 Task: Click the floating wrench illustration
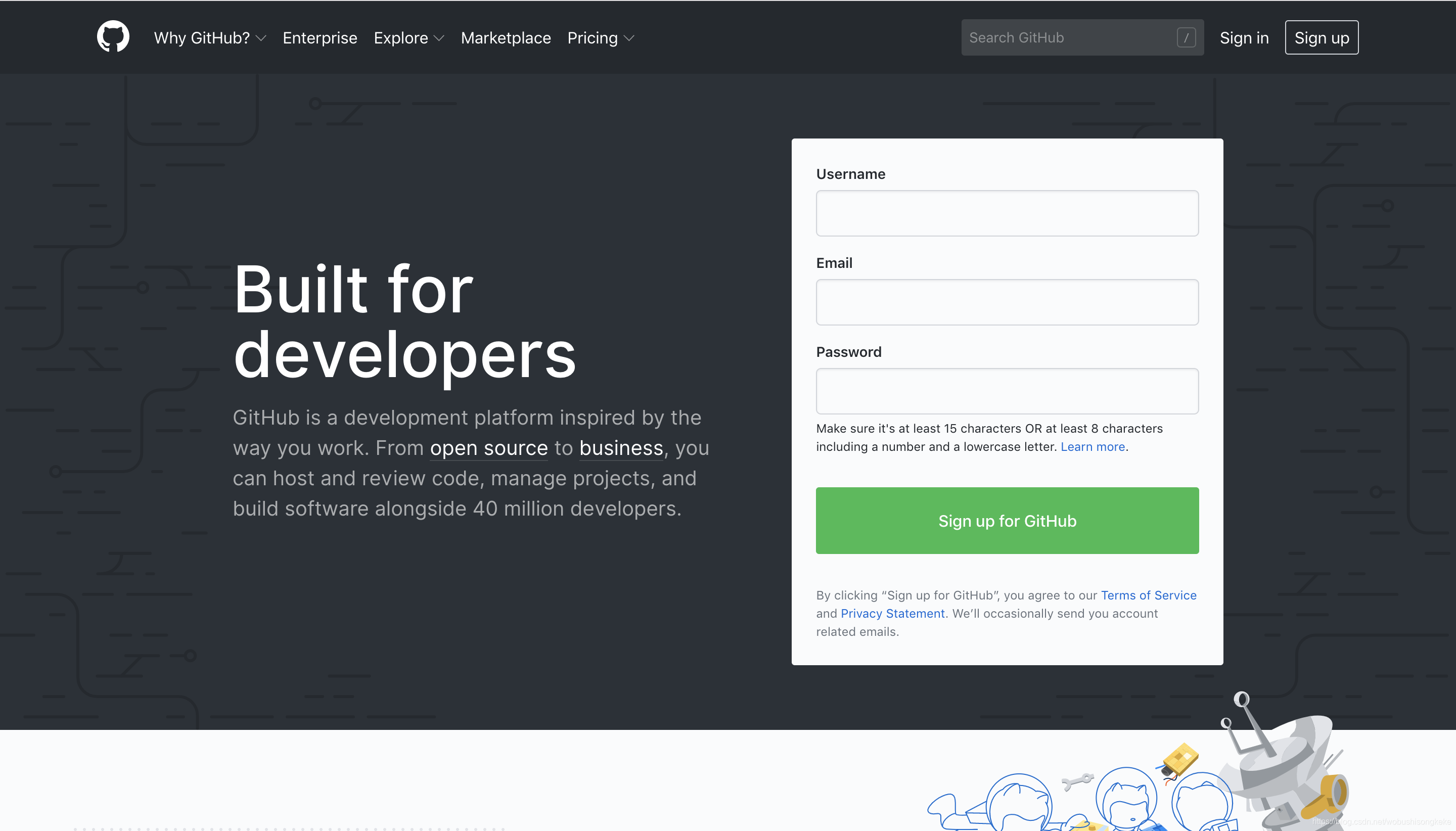(1077, 781)
